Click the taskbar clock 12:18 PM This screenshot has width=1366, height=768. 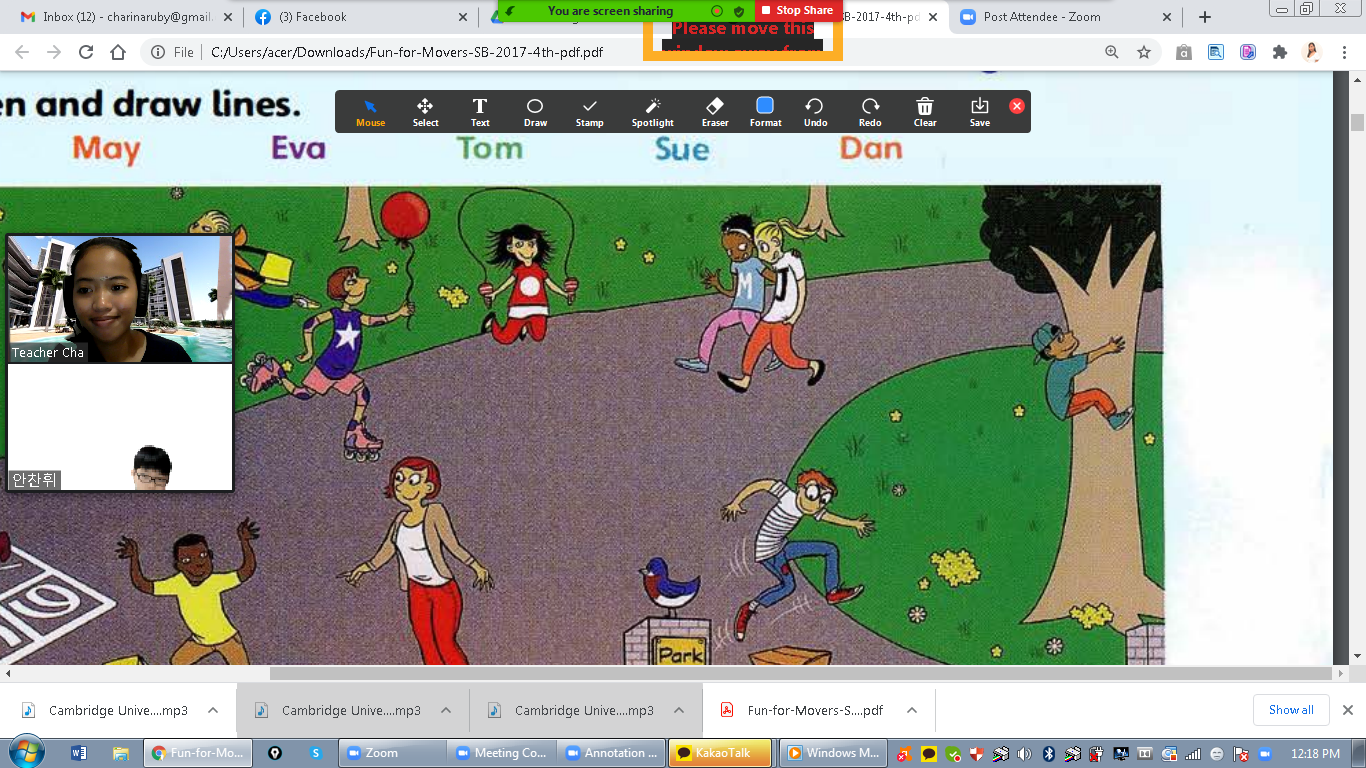1315,754
